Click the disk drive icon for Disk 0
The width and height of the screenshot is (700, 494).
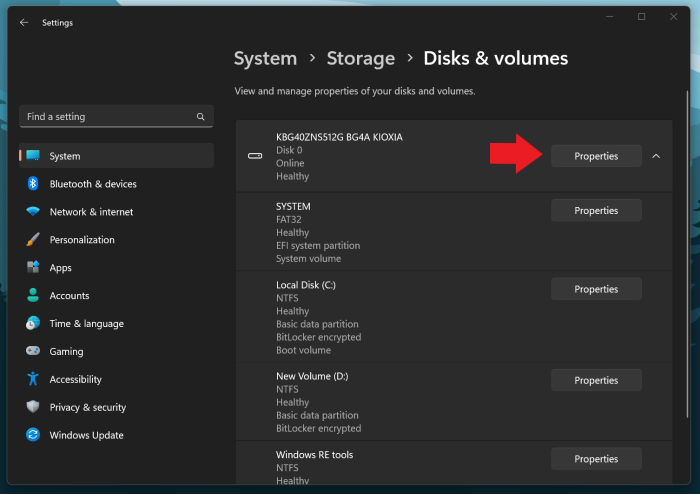[x=255, y=156]
